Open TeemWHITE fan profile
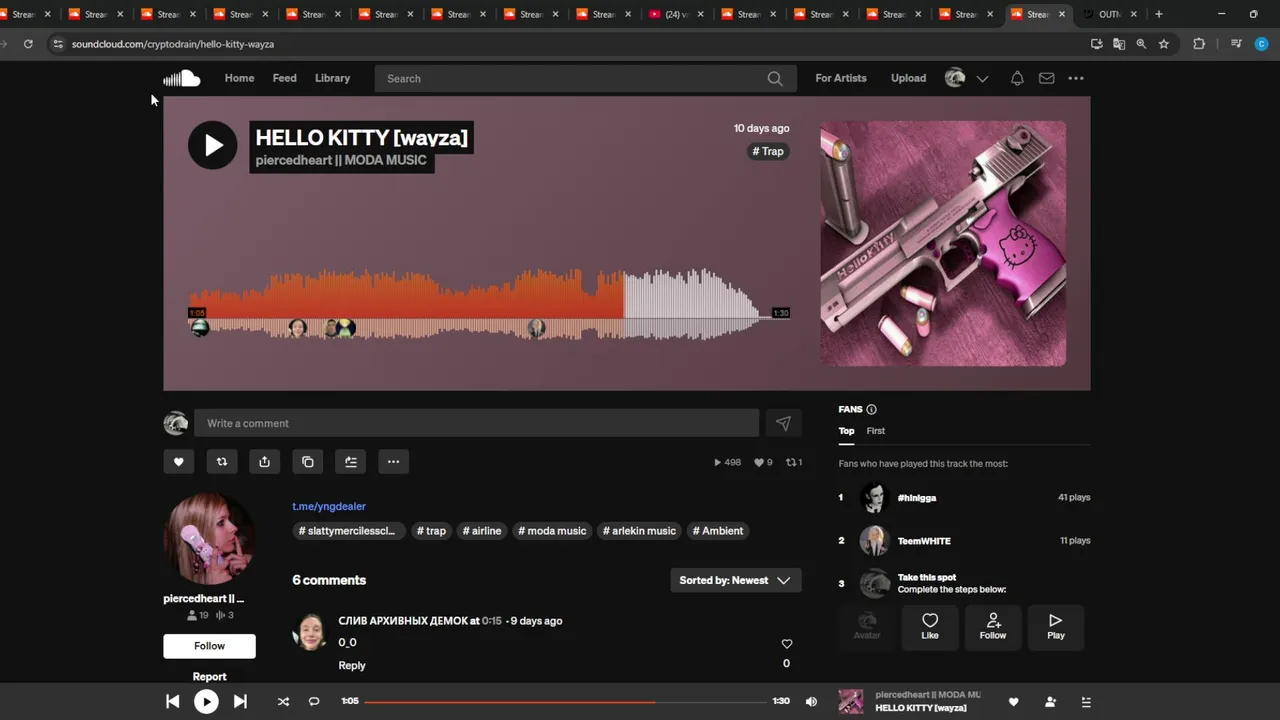The height and width of the screenshot is (720, 1280). [x=924, y=541]
